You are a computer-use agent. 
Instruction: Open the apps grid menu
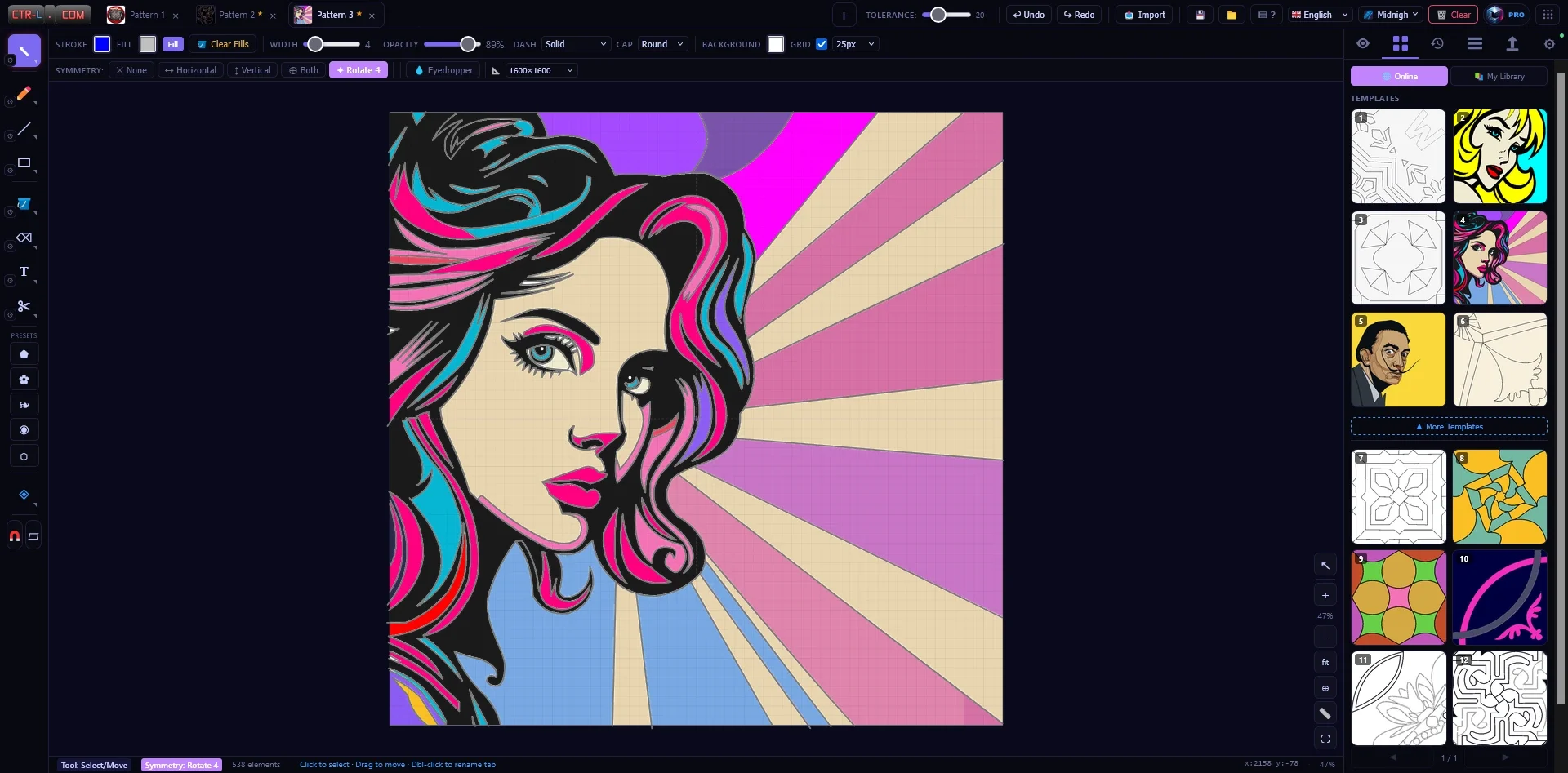tap(1548, 15)
